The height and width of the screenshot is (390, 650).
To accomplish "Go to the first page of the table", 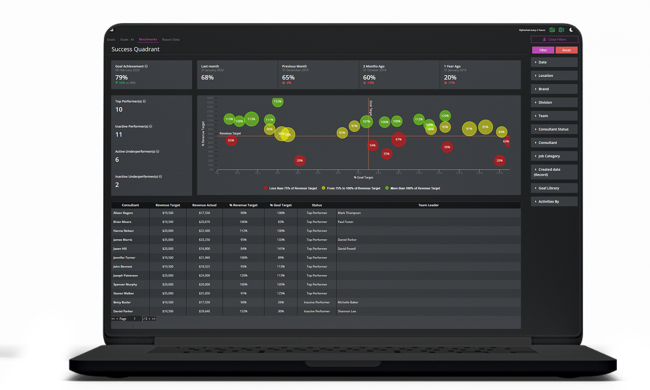I will (113, 319).
